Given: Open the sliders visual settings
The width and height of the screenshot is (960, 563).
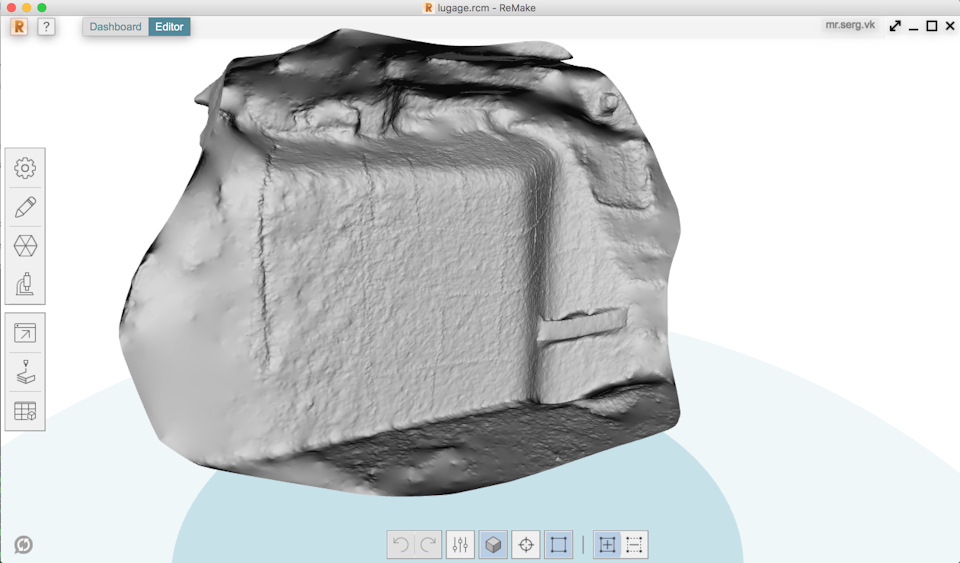Looking at the screenshot, I should coord(460,545).
